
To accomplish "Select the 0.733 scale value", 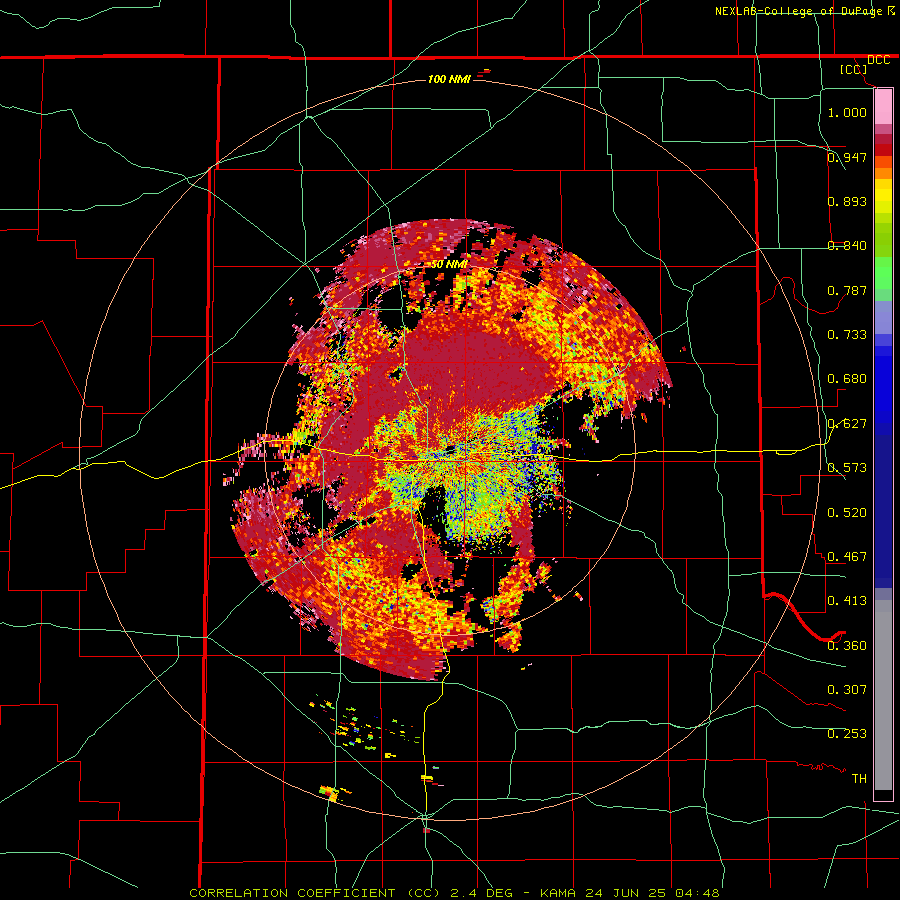I will [x=847, y=335].
